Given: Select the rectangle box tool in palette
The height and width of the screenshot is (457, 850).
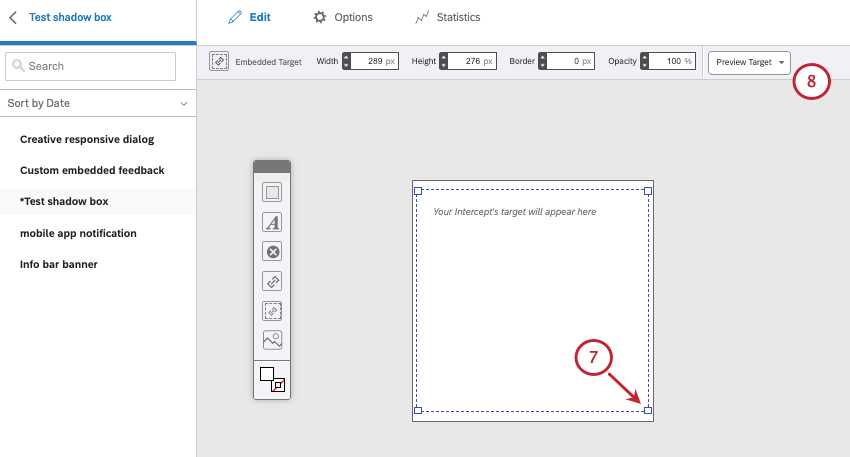Looking at the screenshot, I should click(x=272, y=192).
